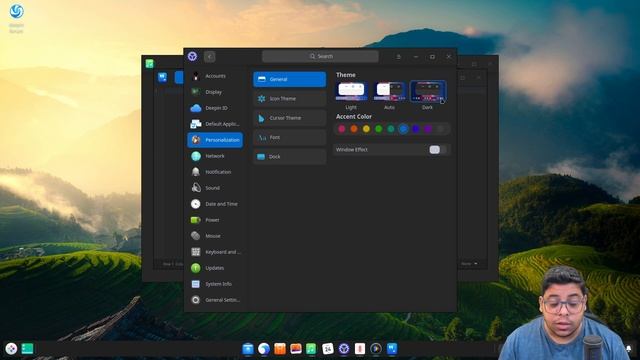The width and height of the screenshot is (640, 360).
Task: Open the notification bell in dock tray
Action: [x=629, y=349]
